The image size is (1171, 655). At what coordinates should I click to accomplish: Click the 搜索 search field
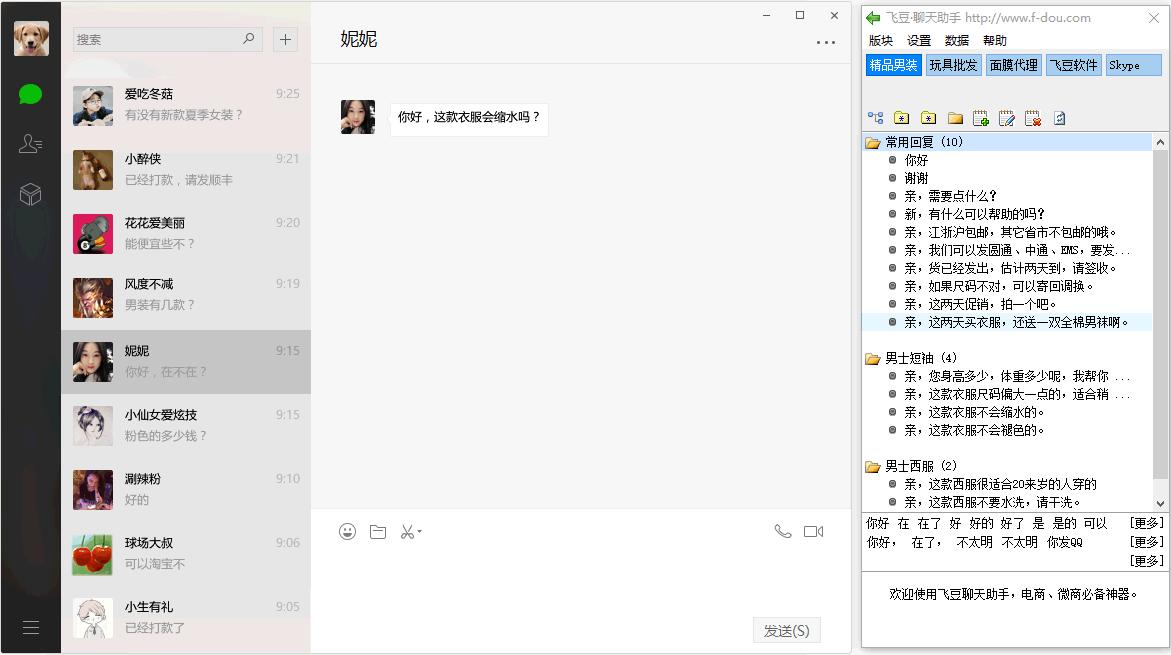click(x=160, y=38)
